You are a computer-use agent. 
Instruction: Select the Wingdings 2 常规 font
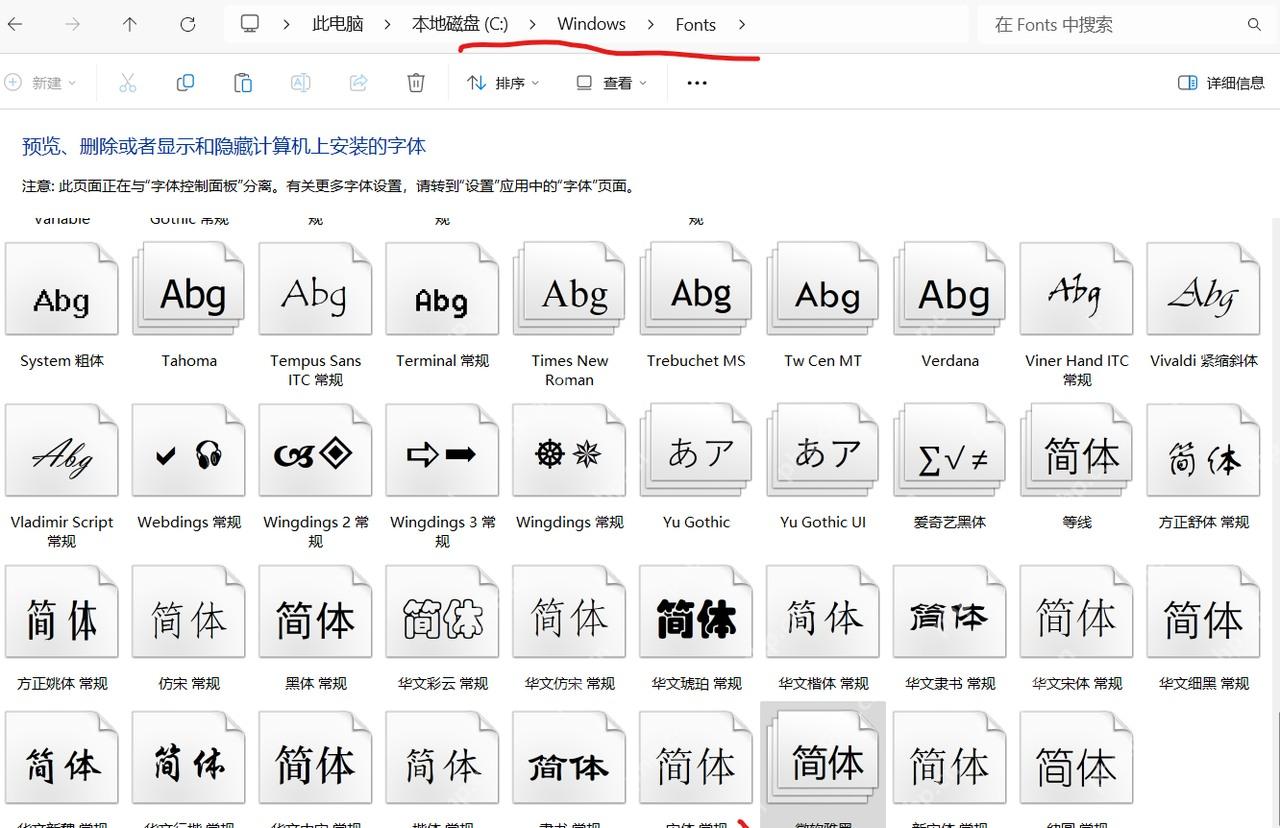click(316, 476)
